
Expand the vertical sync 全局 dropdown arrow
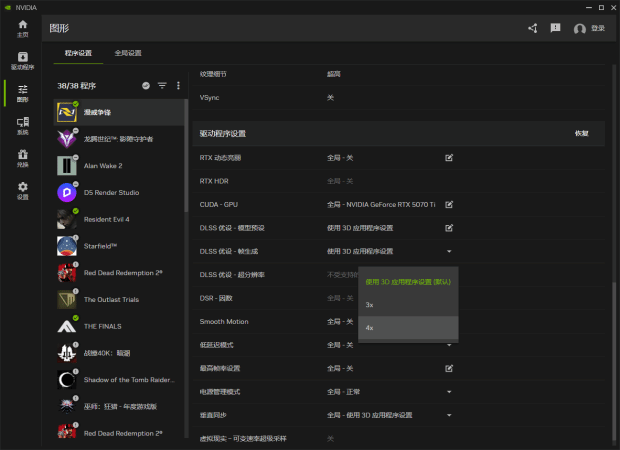[449, 415]
